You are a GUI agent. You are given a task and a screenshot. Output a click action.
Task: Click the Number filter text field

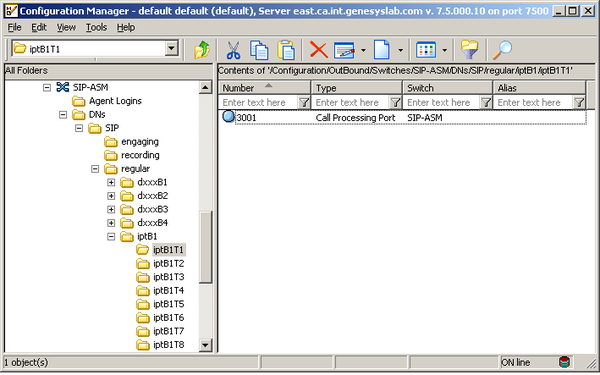258,103
